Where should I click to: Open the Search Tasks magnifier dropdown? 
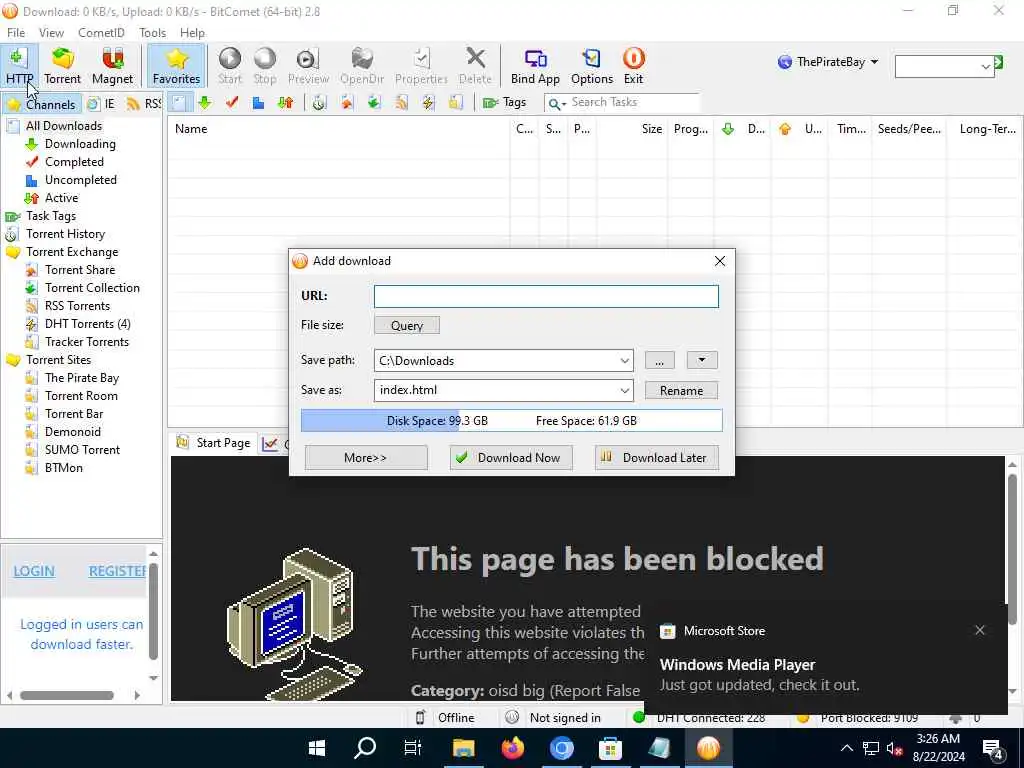(557, 103)
